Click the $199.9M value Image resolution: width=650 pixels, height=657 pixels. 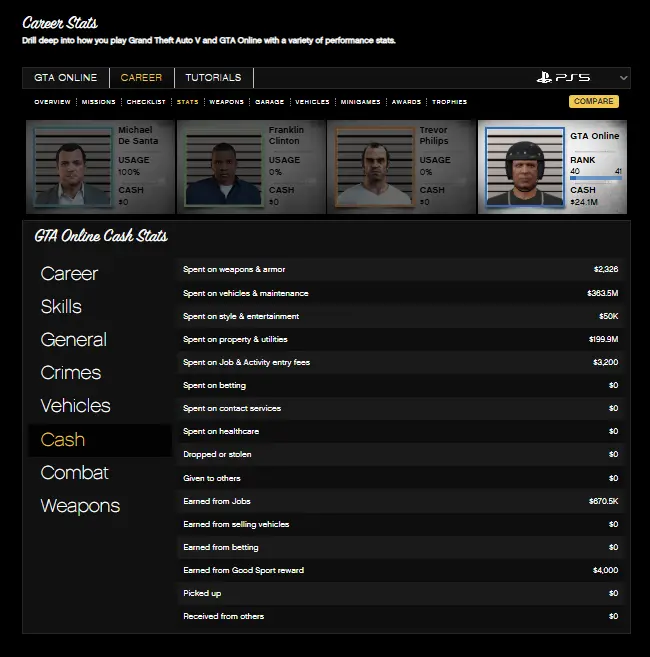coord(603,339)
